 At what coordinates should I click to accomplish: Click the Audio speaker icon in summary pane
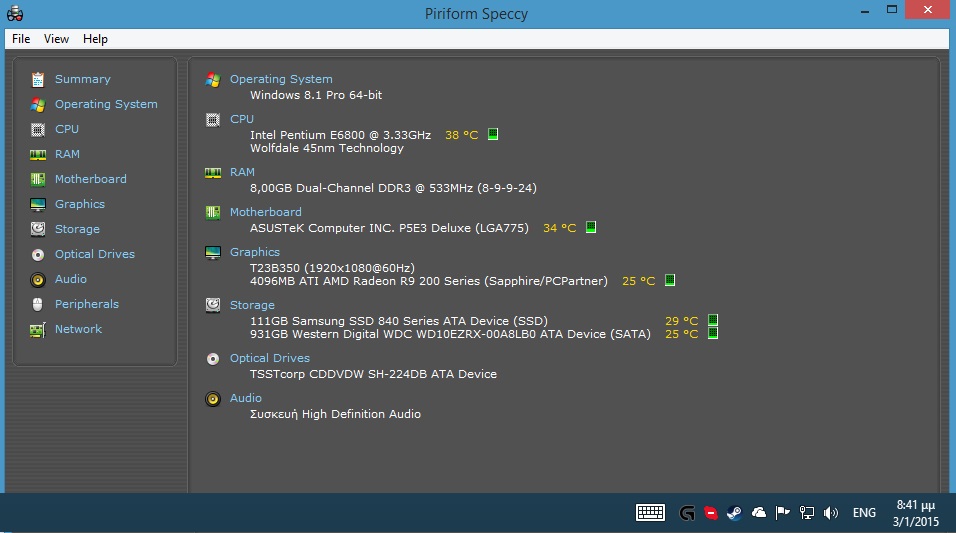[x=213, y=399]
